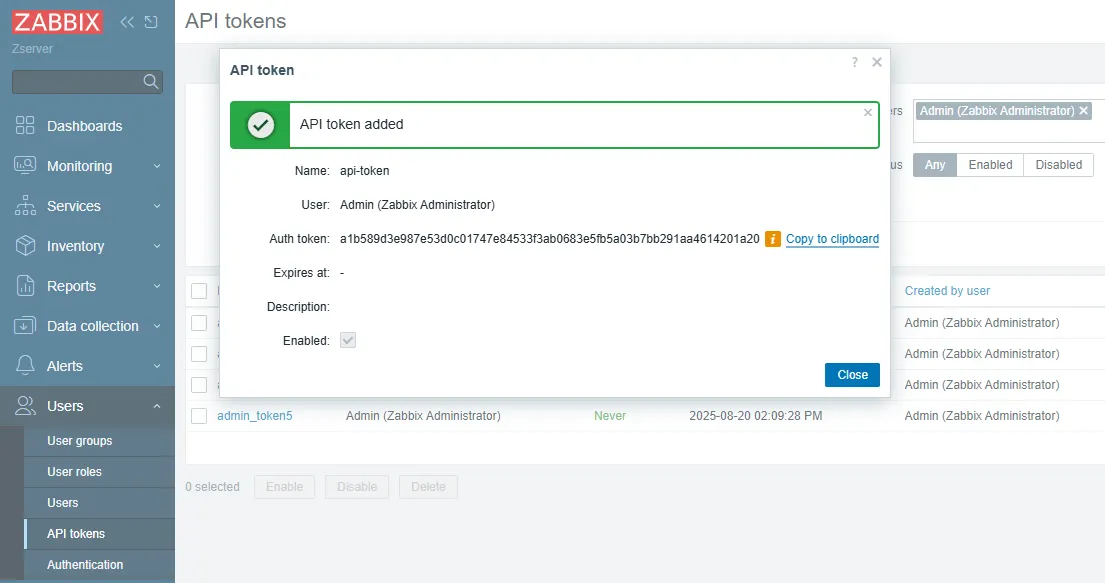Check the admin_token5 row checkbox
Image resolution: width=1105 pixels, height=583 pixels.
pyautogui.click(x=199, y=416)
